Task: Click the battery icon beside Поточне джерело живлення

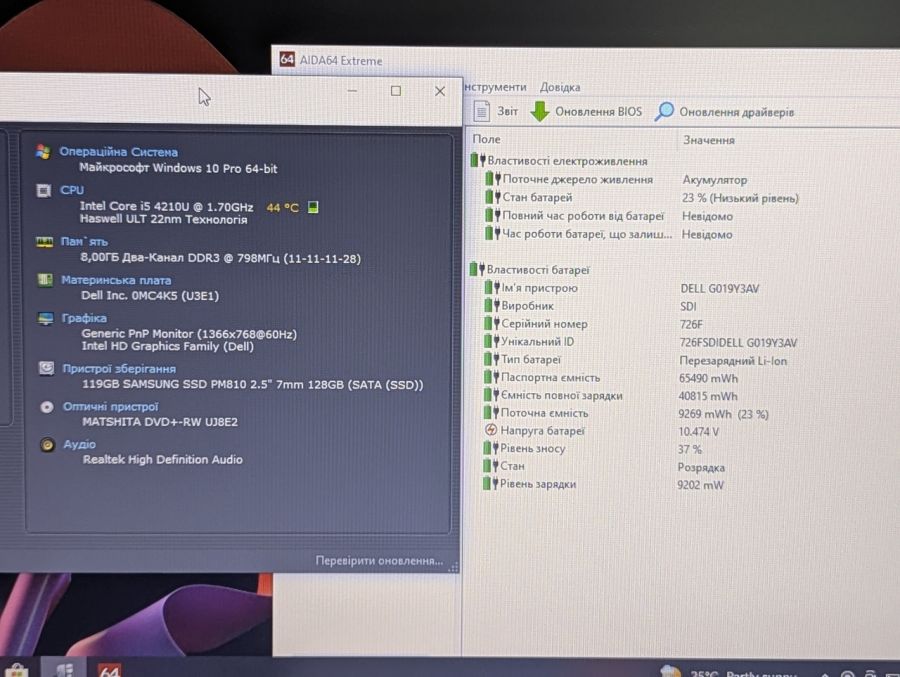Action: pos(493,179)
